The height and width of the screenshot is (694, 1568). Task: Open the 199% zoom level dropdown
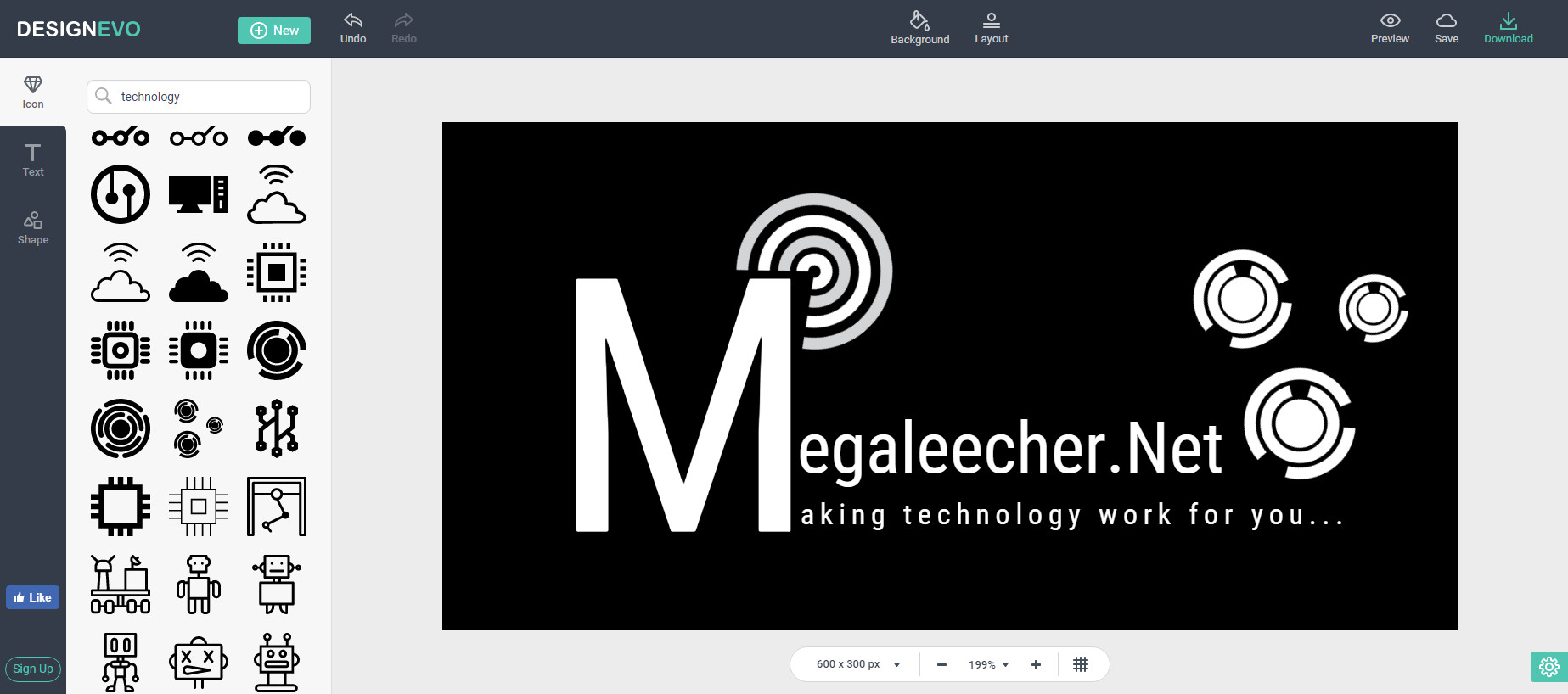[x=989, y=664]
